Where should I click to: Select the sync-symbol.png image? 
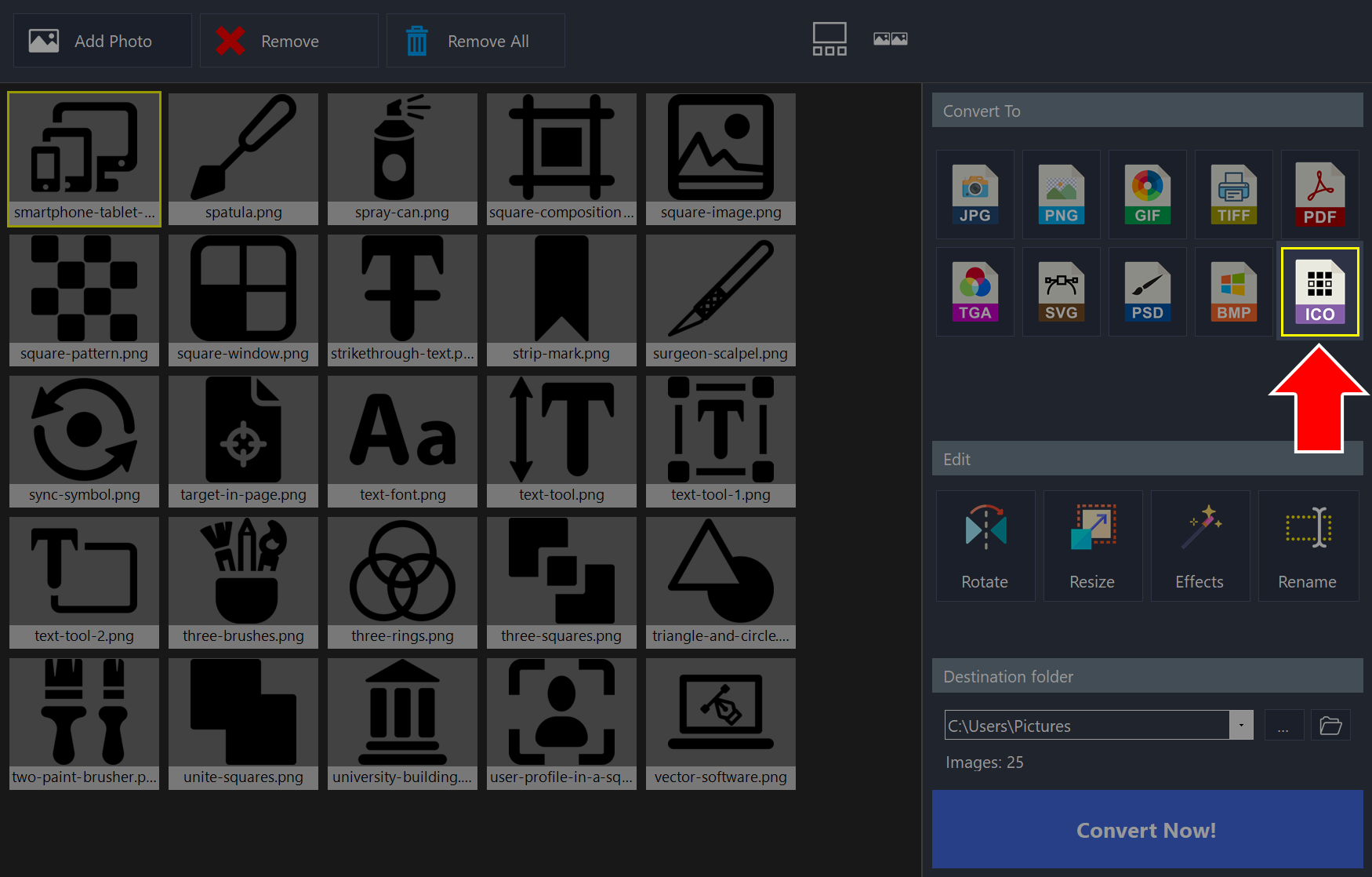point(84,442)
